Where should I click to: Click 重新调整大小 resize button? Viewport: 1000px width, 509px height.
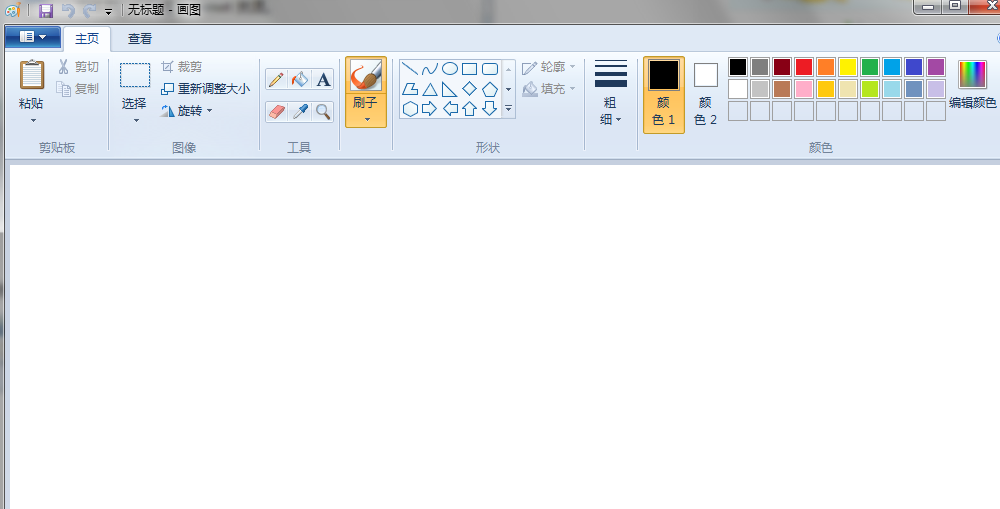click(x=206, y=89)
